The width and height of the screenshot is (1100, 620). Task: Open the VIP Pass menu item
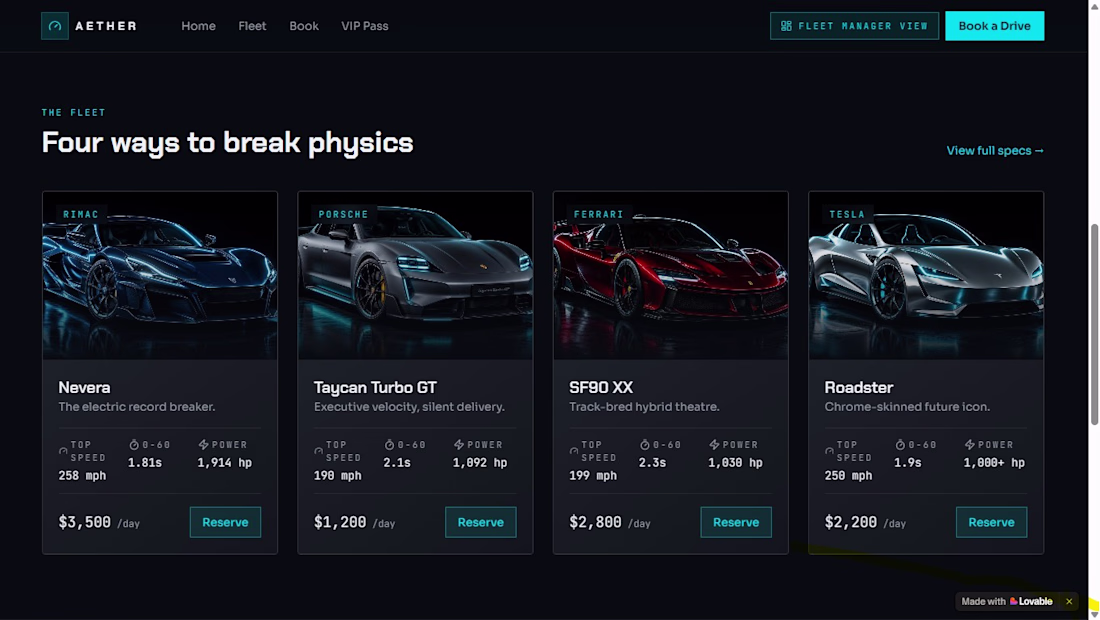click(x=365, y=26)
